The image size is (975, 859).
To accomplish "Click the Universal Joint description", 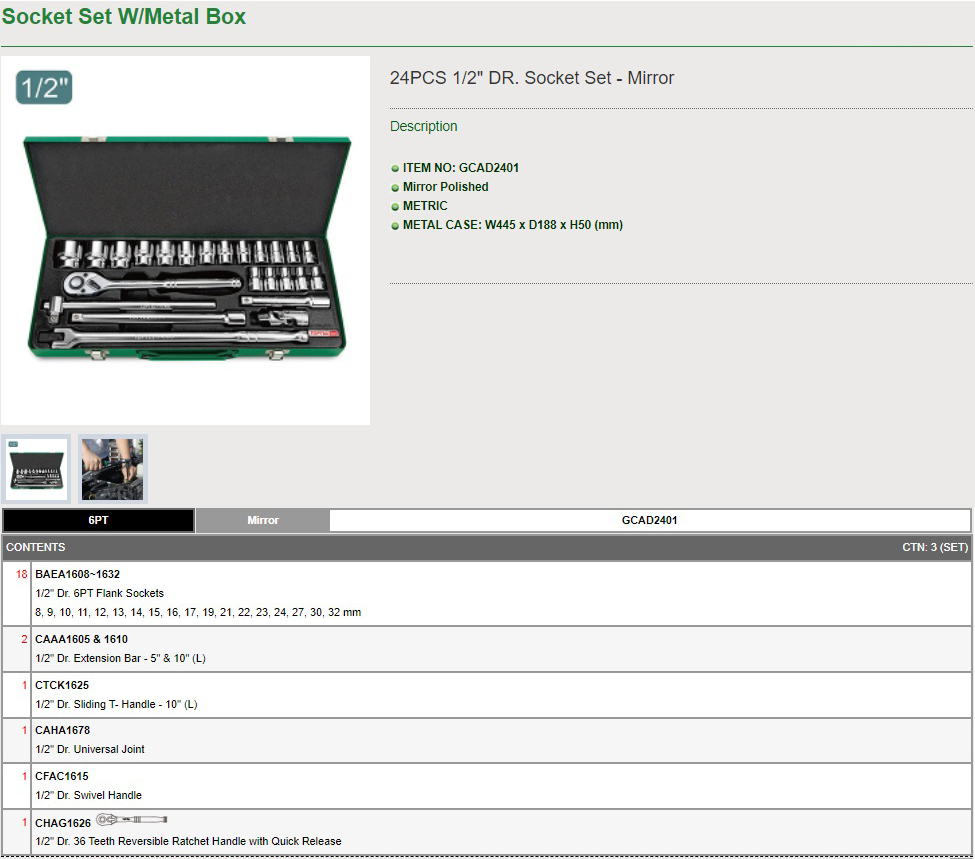I will 90,749.
